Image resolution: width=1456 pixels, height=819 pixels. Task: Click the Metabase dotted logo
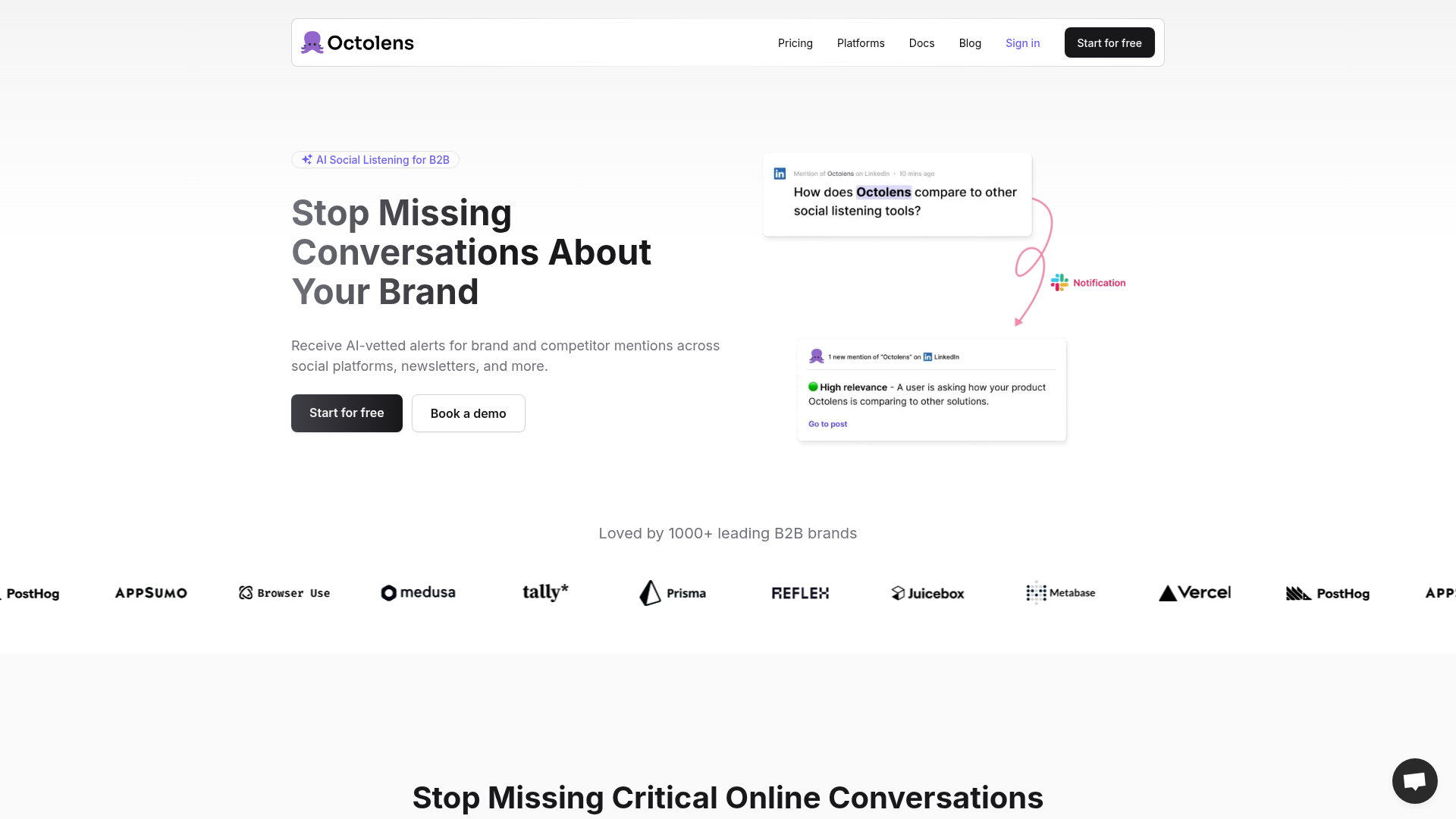(1036, 593)
